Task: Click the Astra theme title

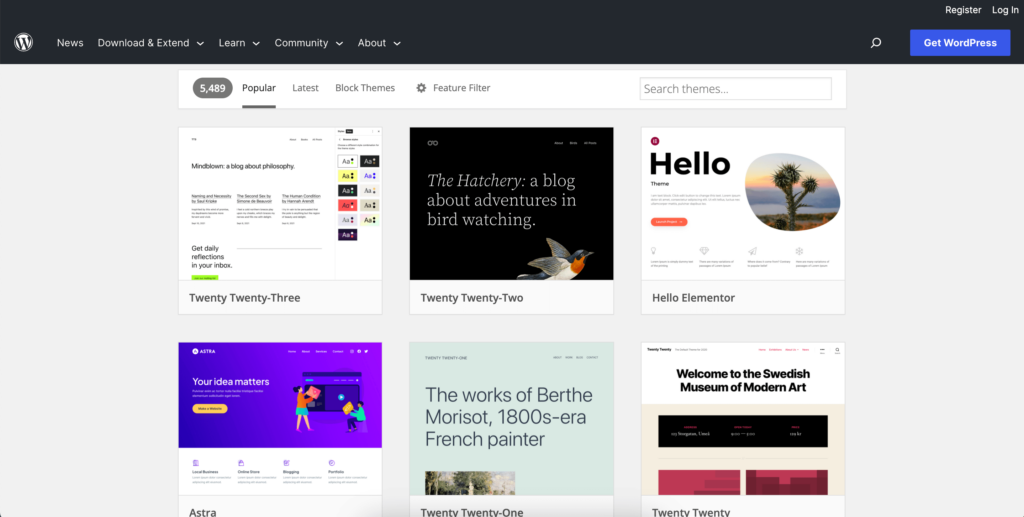Action: (202, 512)
